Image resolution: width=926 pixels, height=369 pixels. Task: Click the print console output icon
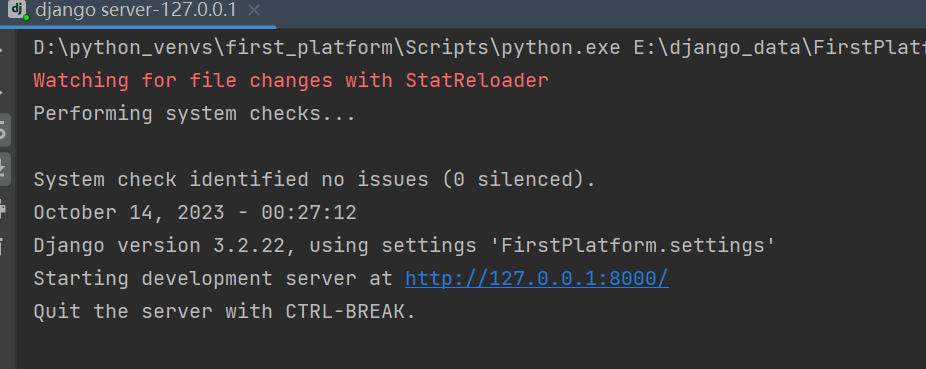tap(3, 208)
